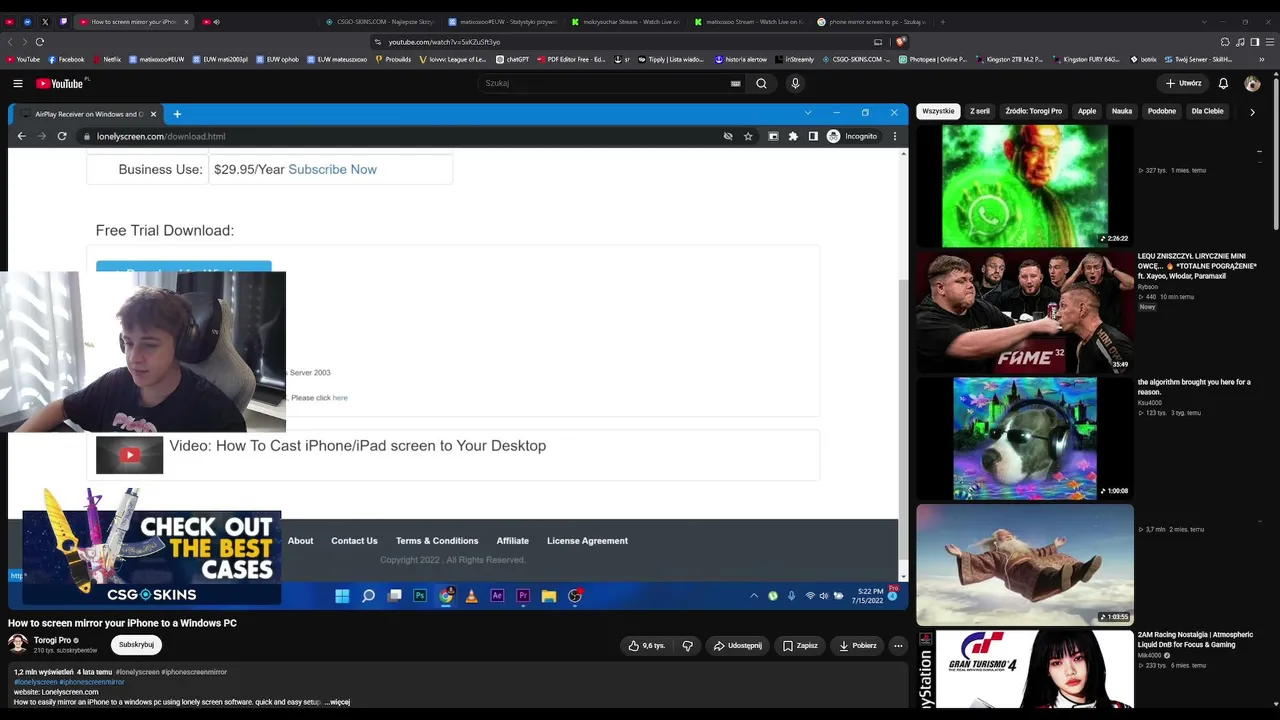Open Photoshop from the video taskbar
The image size is (1280, 720).
click(420, 596)
